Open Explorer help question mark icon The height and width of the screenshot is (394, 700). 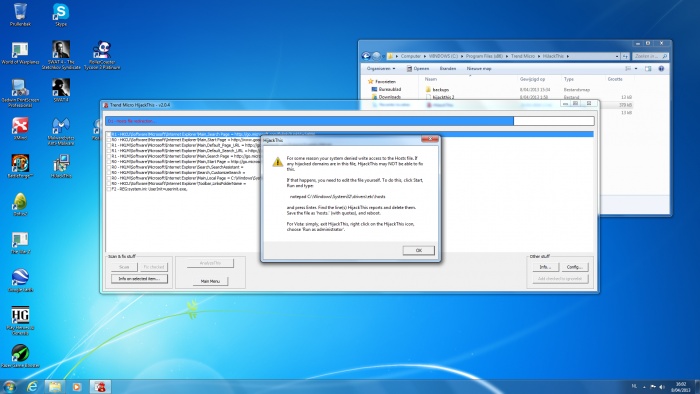click(x=661, y=69)
